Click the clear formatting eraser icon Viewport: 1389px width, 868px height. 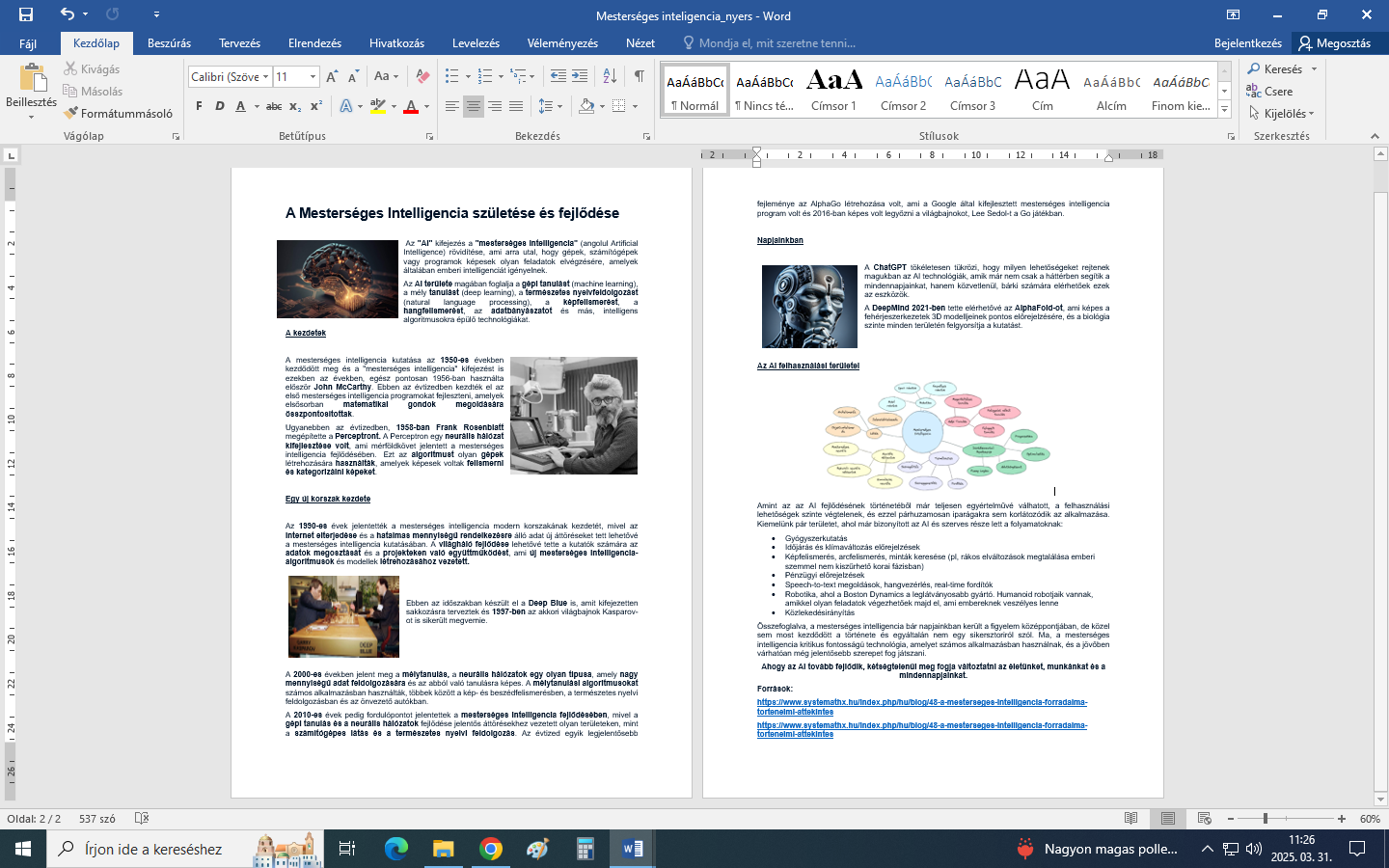422,76
